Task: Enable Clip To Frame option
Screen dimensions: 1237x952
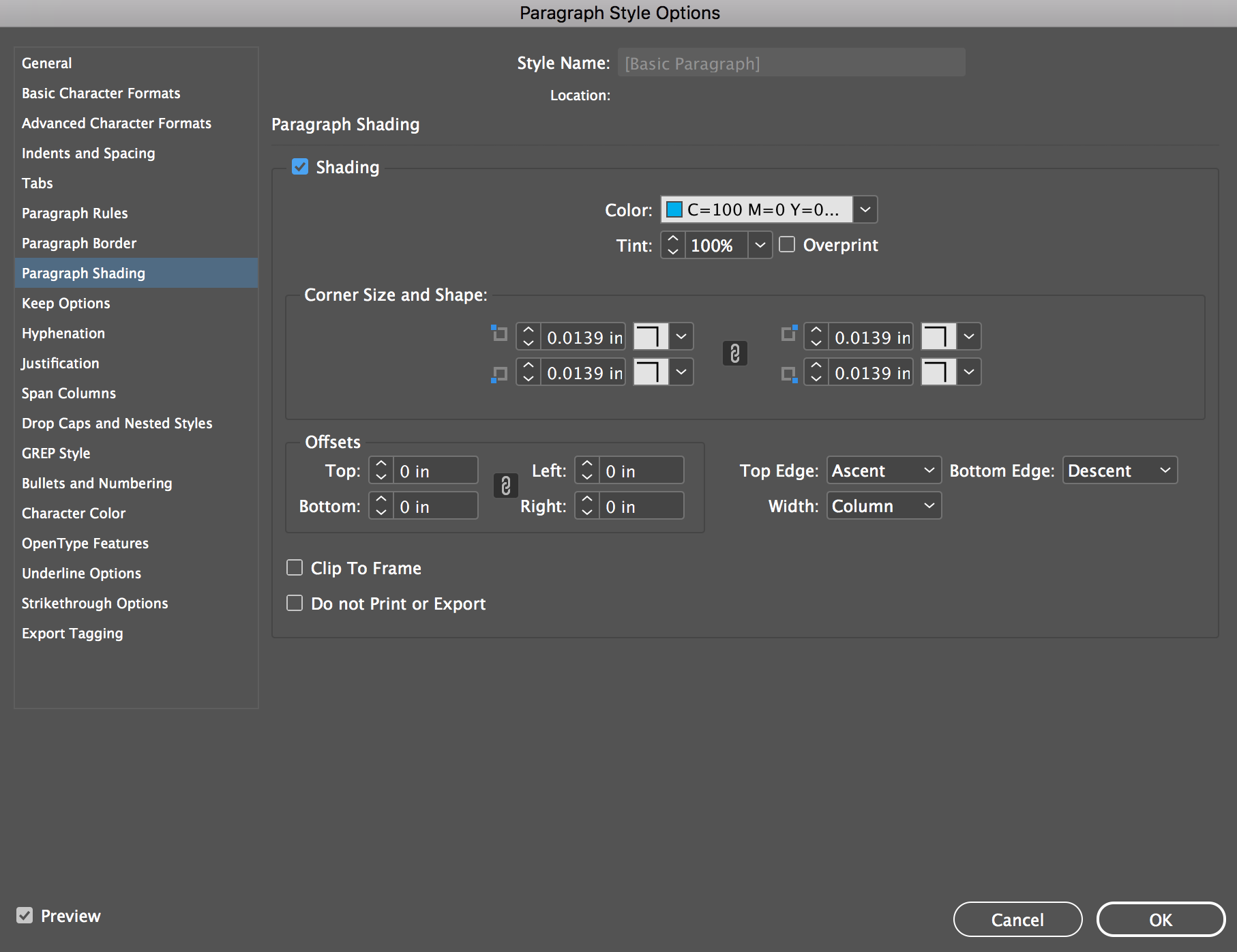Action: point(295,568)
